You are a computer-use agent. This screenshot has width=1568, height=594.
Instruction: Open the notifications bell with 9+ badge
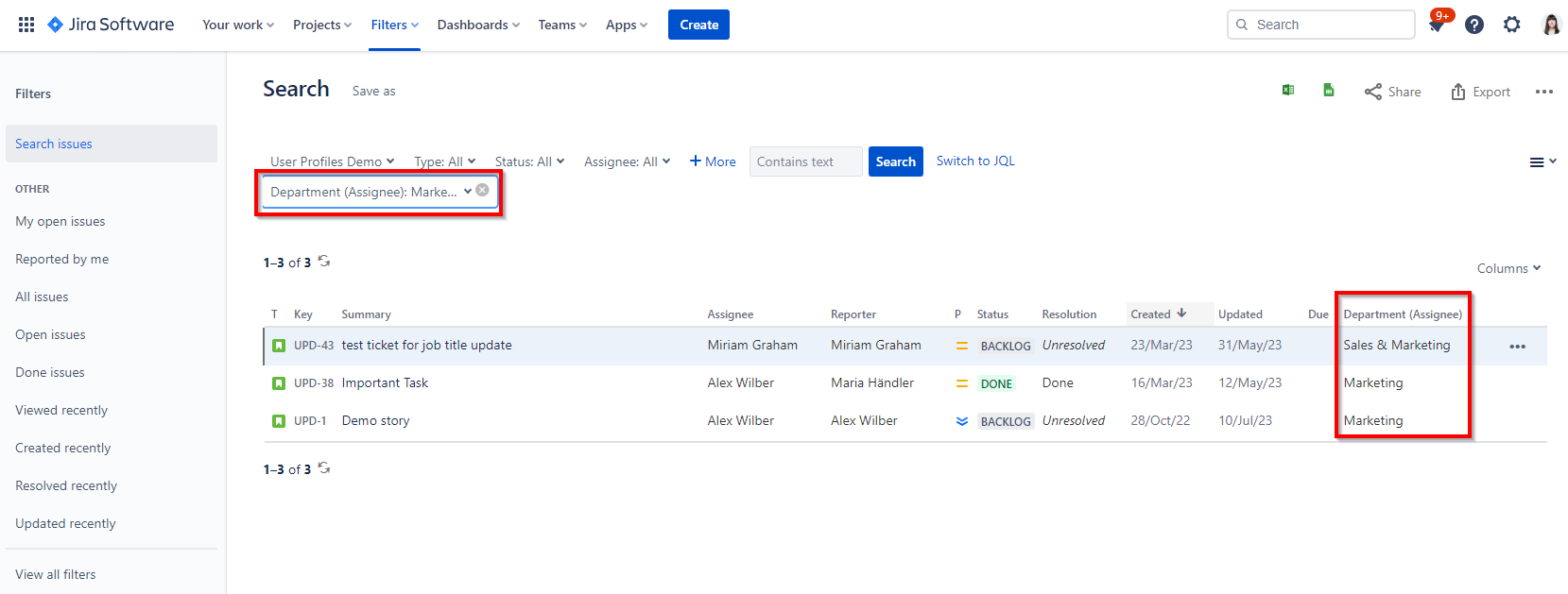pos(1437,25)
